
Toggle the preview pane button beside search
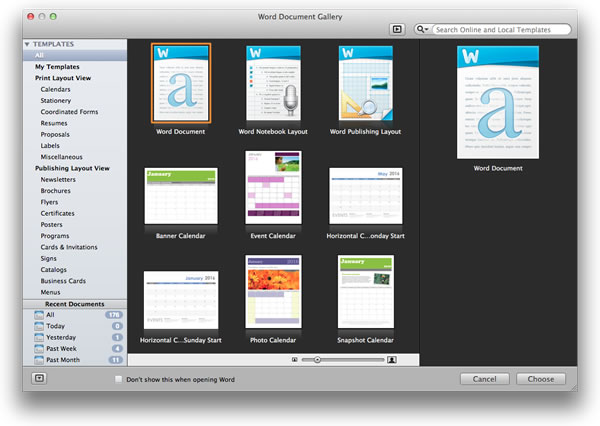(x=397, y=29)
